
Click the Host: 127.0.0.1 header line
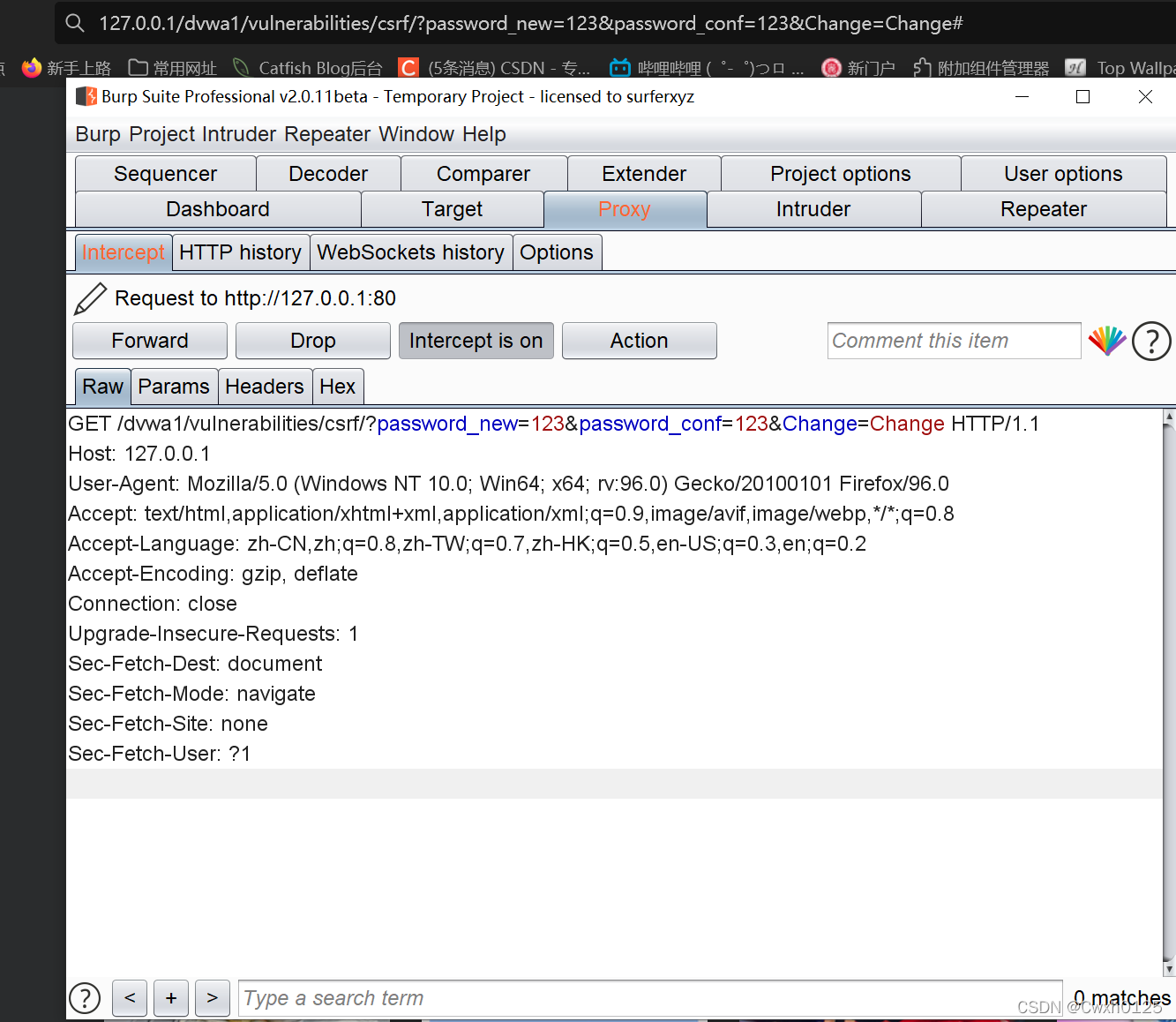click(x=139, y=454)
